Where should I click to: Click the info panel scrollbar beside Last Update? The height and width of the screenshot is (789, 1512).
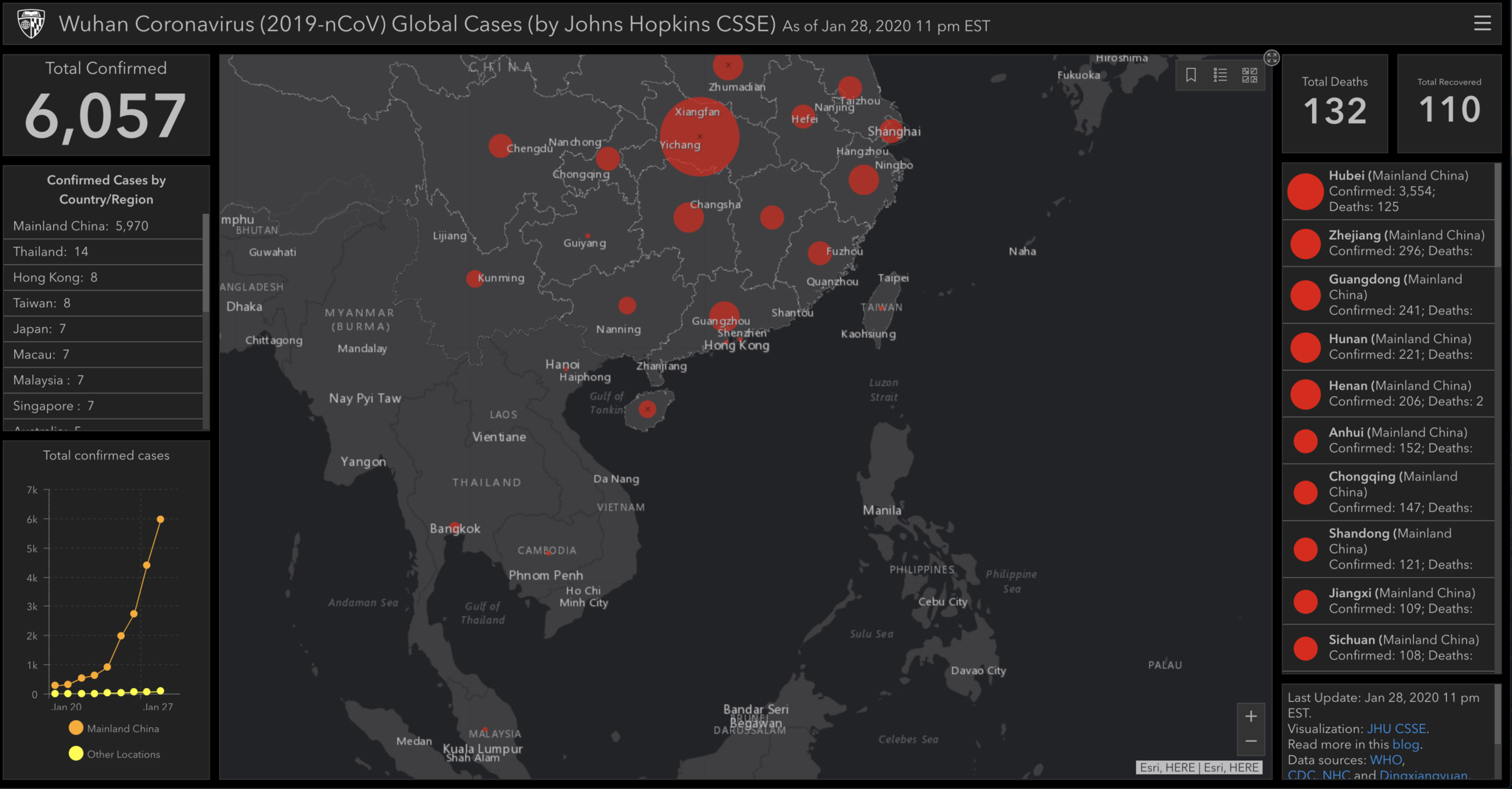tap(1498, 714)
